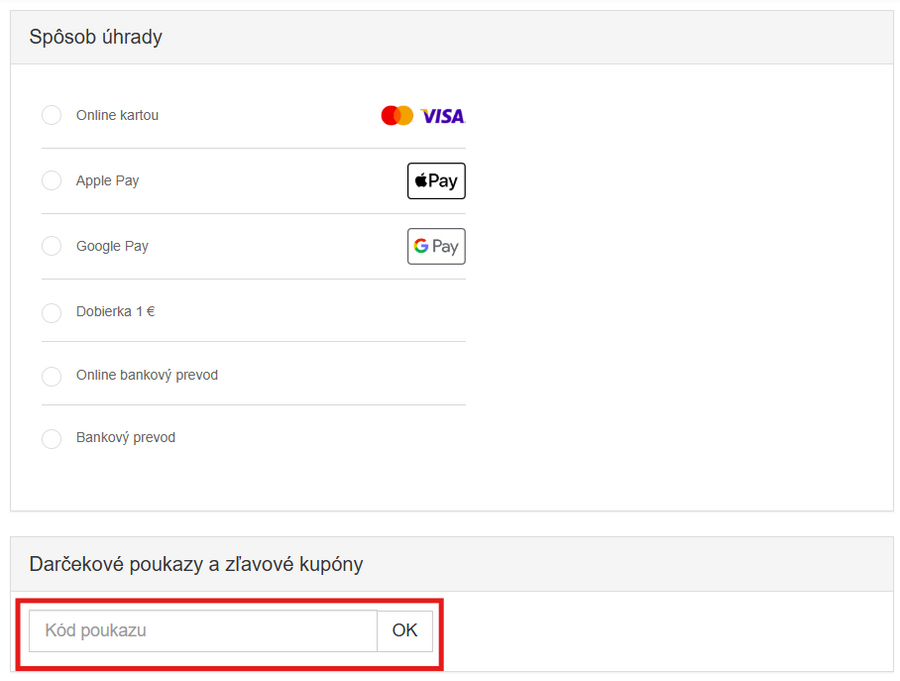Click the VISA logo icon
900x681 pixels.
tap(443, 116)
